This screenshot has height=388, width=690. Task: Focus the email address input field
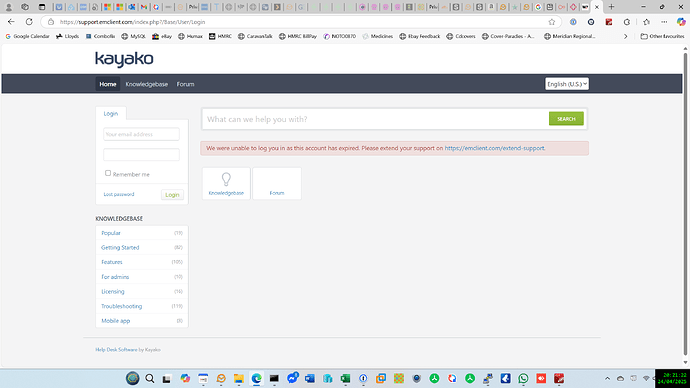(141, 134)
